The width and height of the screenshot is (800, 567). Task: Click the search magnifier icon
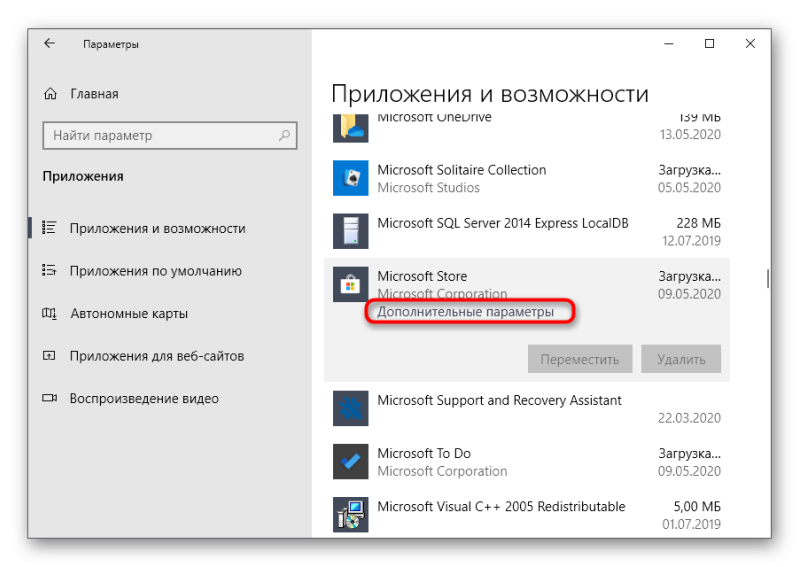pos(284,135)
